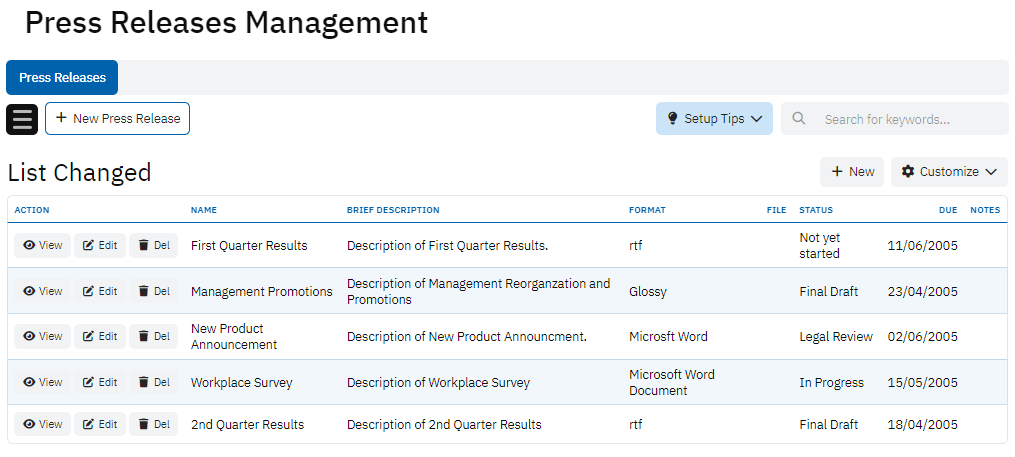Screen dimensions: 1015x457
Task: Click the New Press Release button
Action: click(x=118, y=119)
